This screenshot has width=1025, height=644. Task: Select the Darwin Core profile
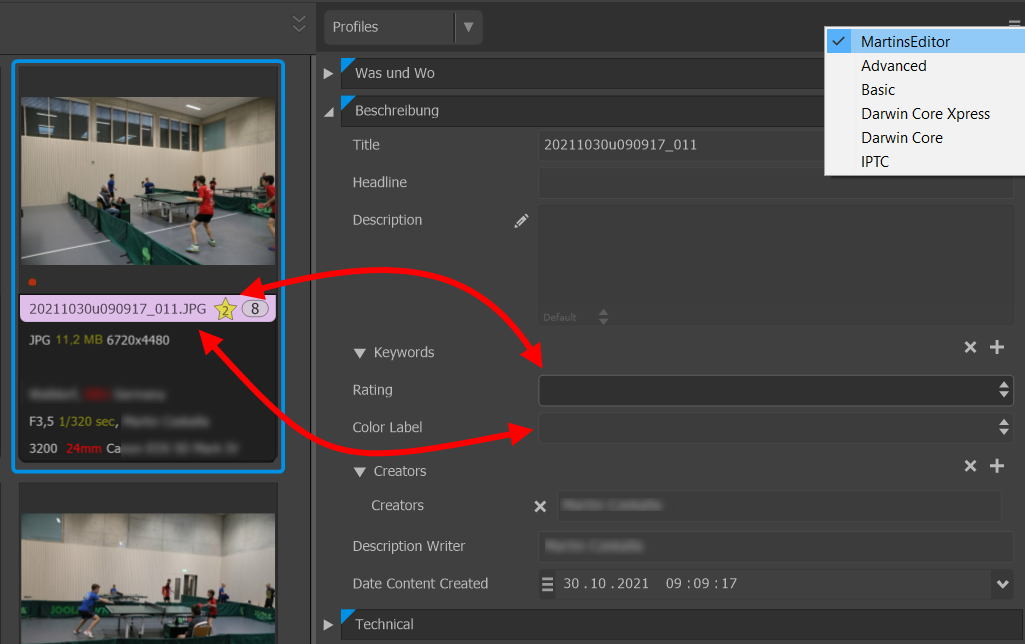[x=901, y=138]
